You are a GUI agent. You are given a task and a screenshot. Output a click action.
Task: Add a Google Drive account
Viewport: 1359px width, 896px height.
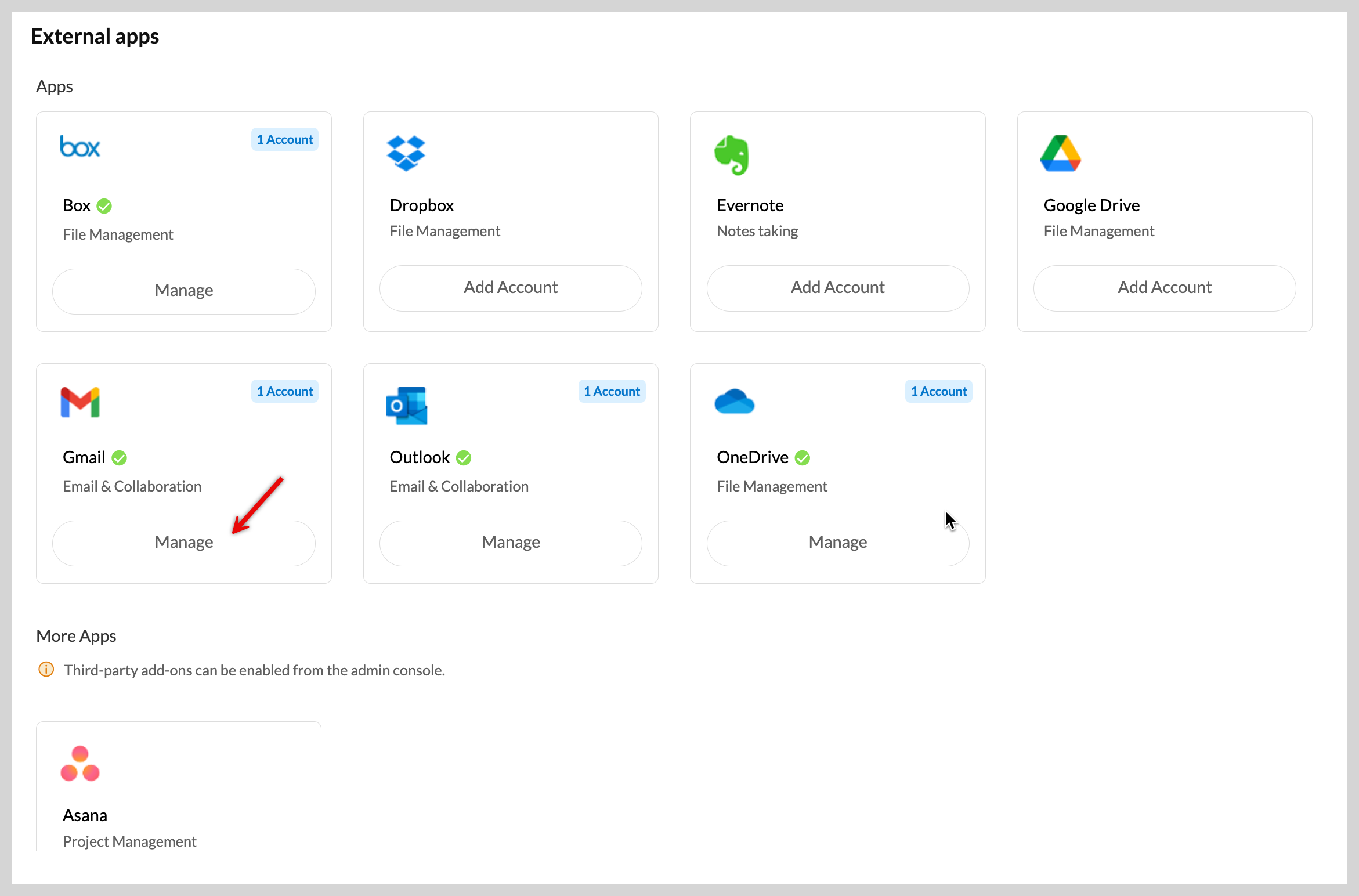pos(1164,288)
